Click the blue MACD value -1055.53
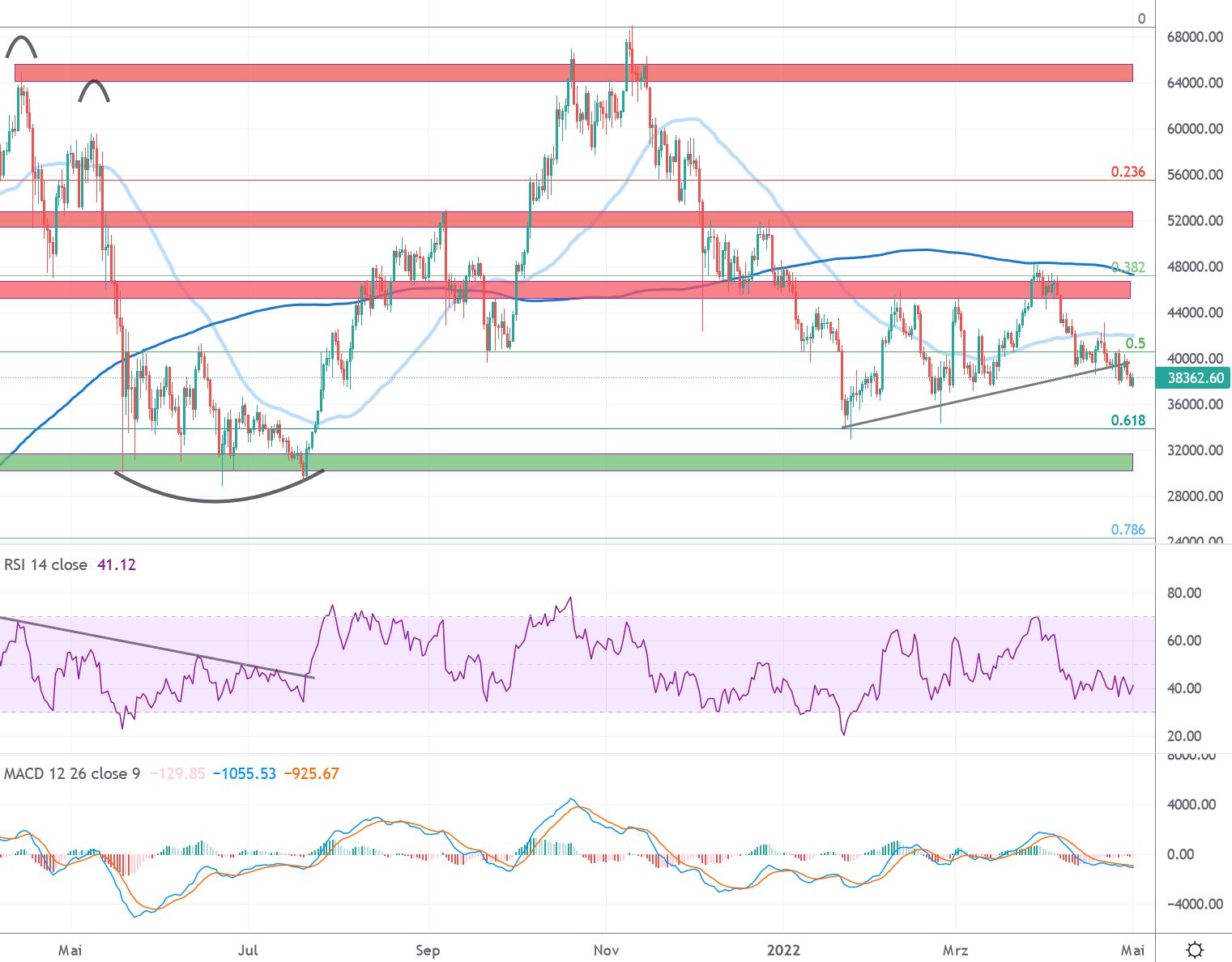Viewport: 1232px width, 962px height. [x=244, y=773]
